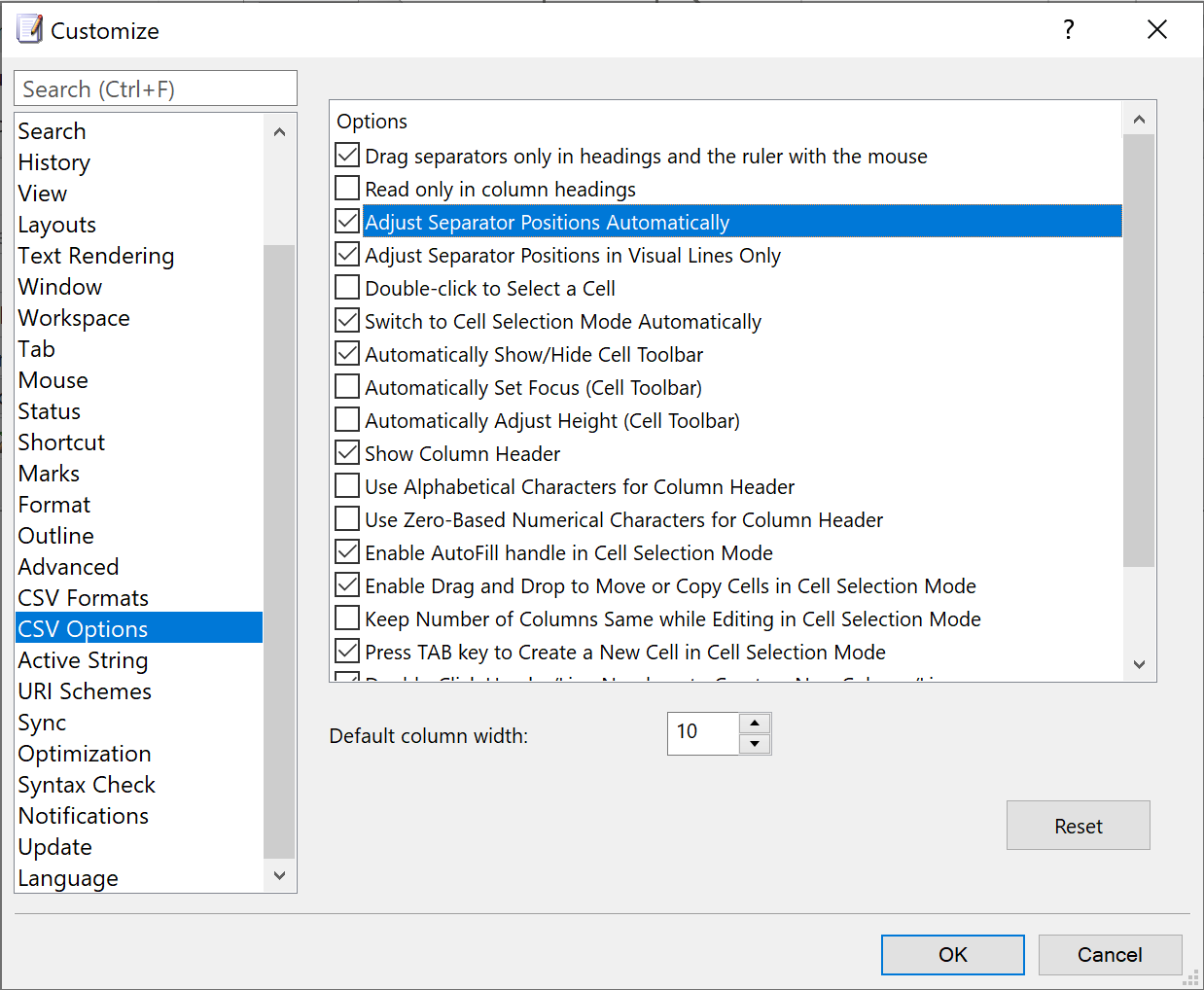Open the Layouts category
The image size is (1204, 990).
139,224
